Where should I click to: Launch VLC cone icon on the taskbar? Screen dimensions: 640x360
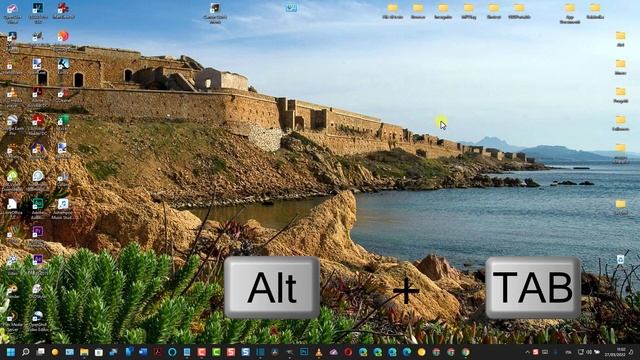(x=319, y=352)
